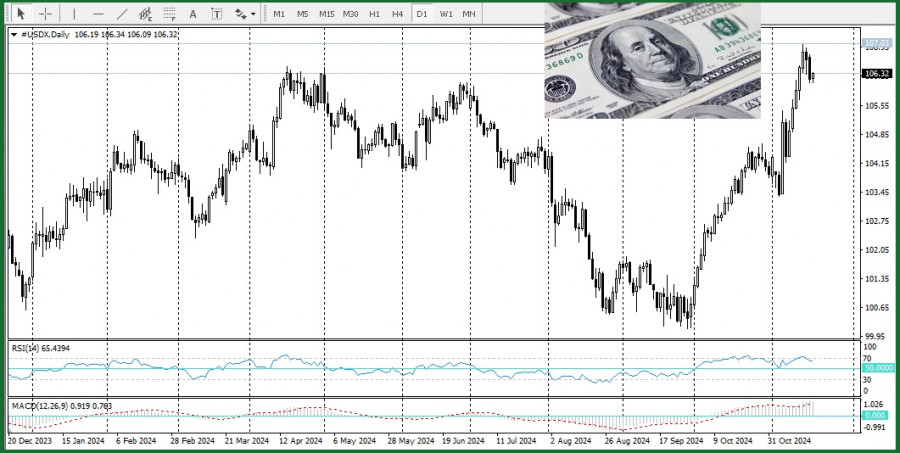Image resolution: width=900 pixels, height=453 pixels.
Task: Collapse the #USDX chart header triangle
Action: (x=14, y=34)
